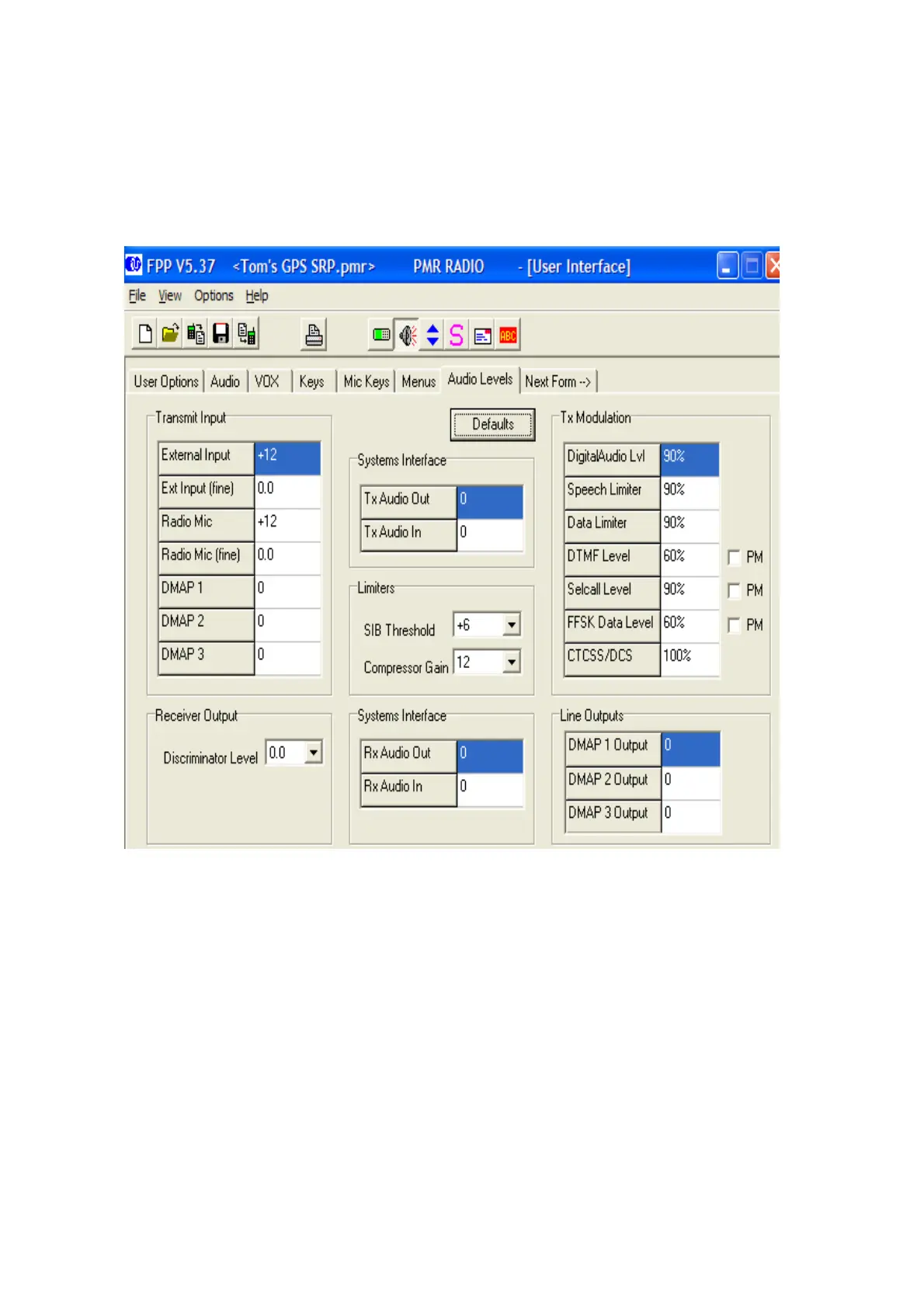Click the FPP application icon in title bar
This screenshot has height=1308, width=924.
[x=134, y=265]
